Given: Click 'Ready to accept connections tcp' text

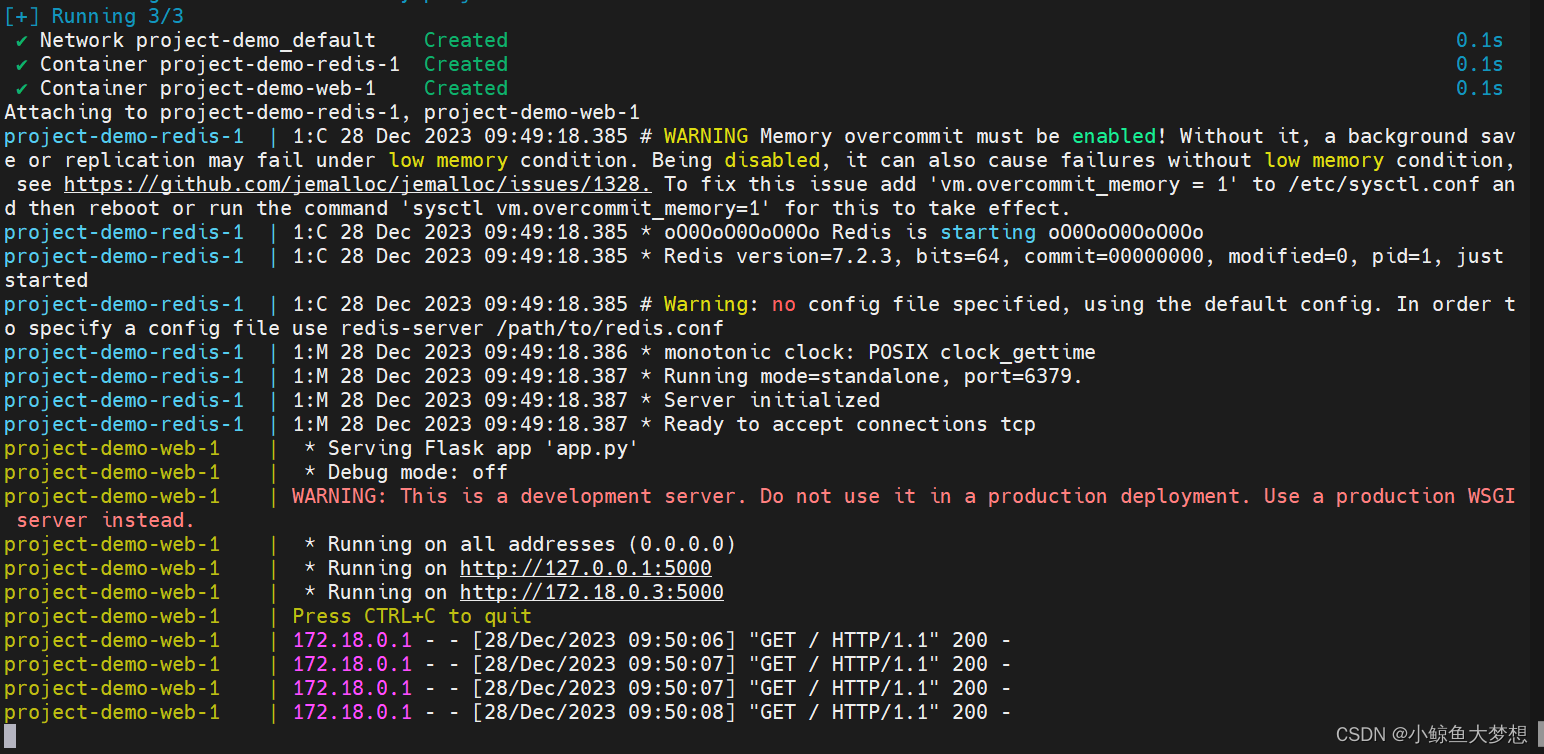Looking at the screenshot, I should (x=850, y=424).
